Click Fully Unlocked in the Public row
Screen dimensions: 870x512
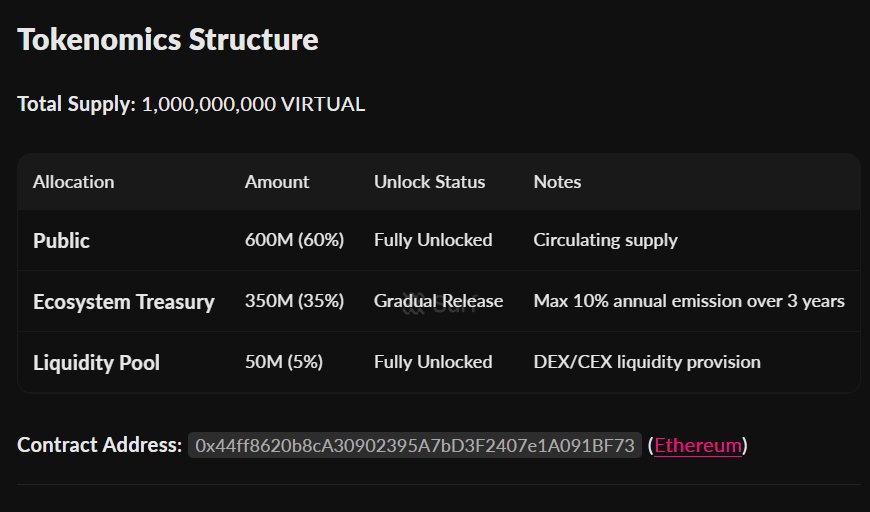[433, 240]
